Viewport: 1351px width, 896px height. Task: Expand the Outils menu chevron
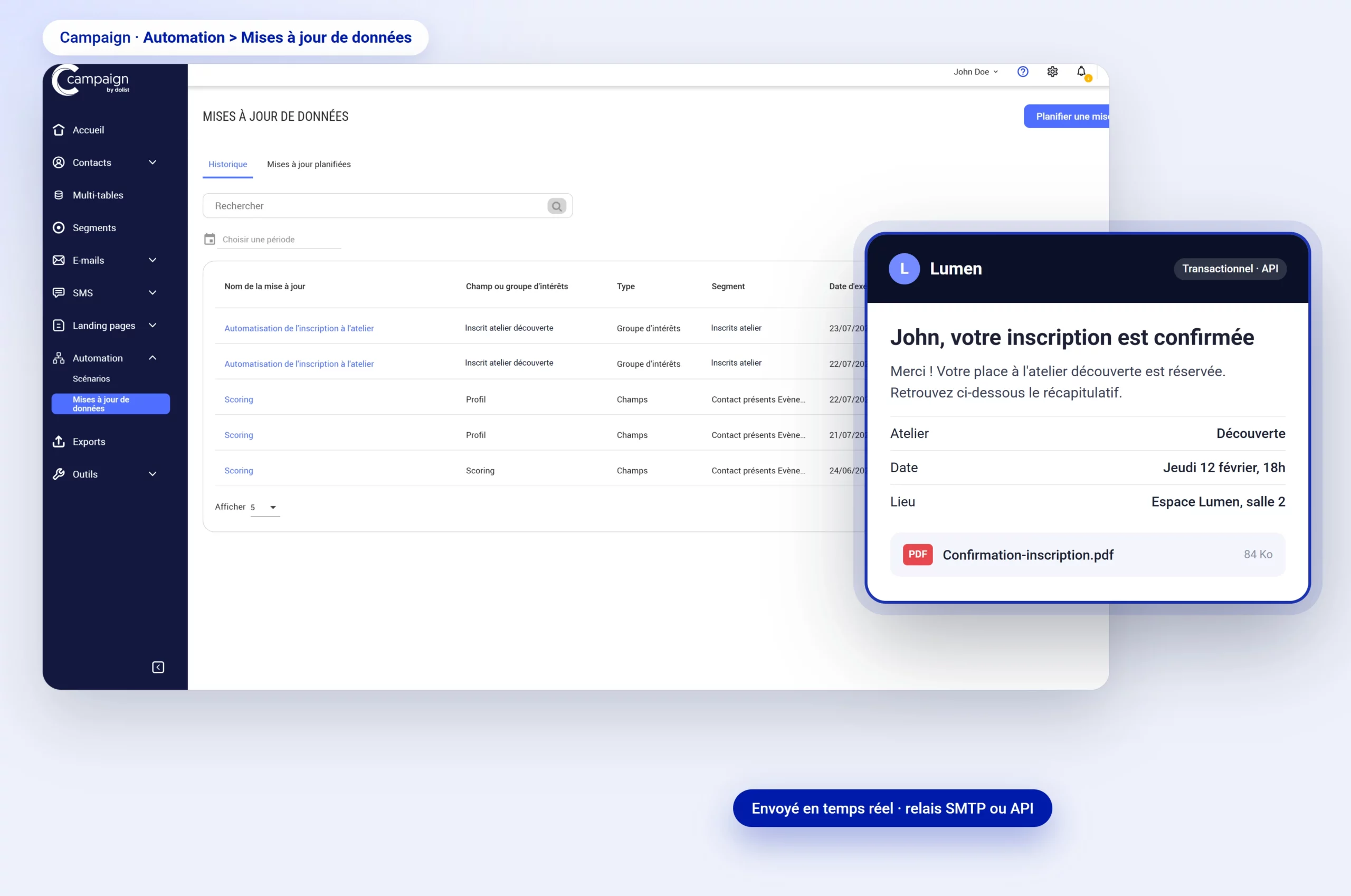[153, 474]
